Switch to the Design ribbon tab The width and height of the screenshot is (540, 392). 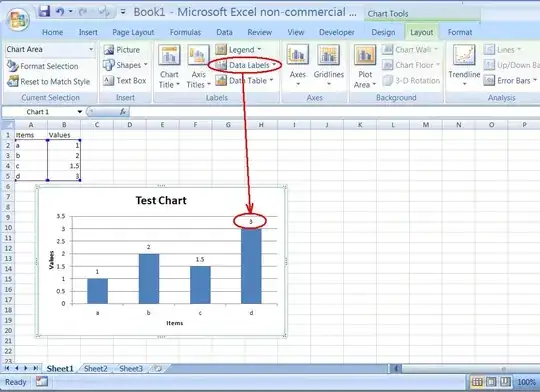(x=383, y=32)
